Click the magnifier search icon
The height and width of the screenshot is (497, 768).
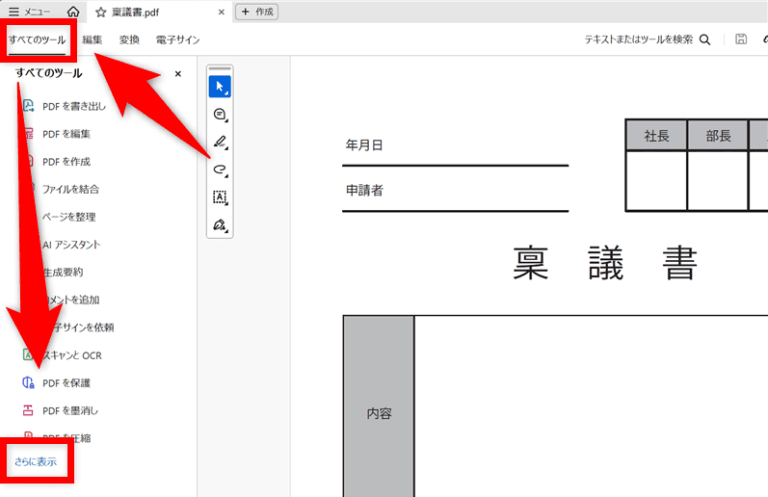coord(705,40)
